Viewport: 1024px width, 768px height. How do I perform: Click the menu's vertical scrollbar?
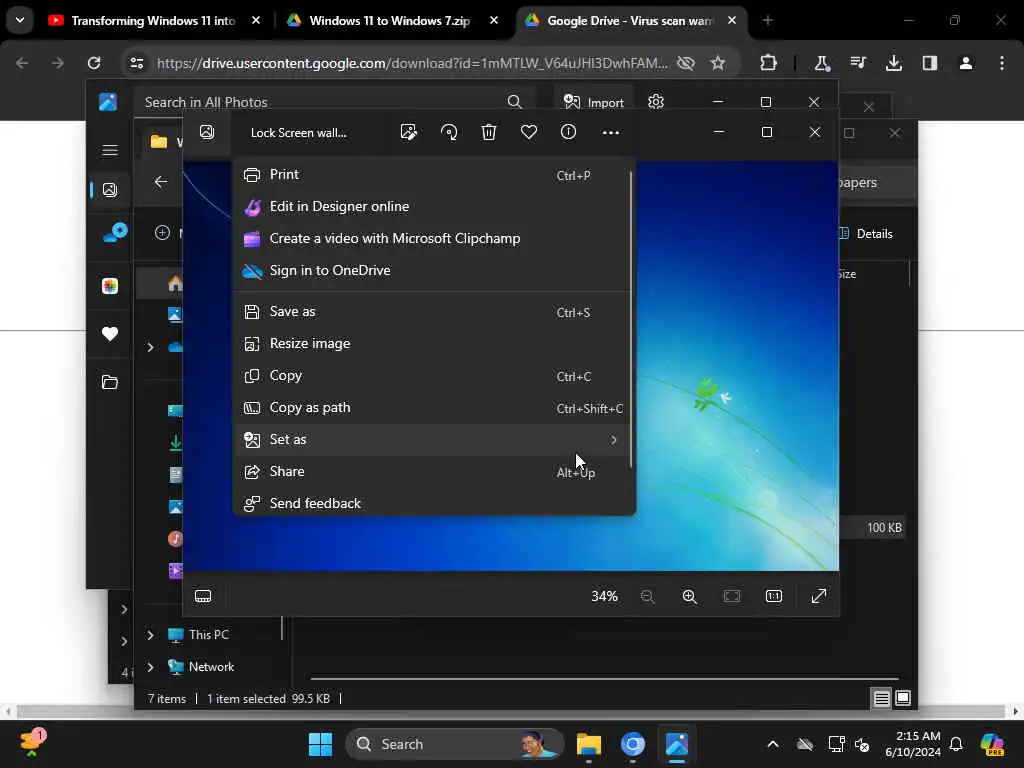[631, 319]
